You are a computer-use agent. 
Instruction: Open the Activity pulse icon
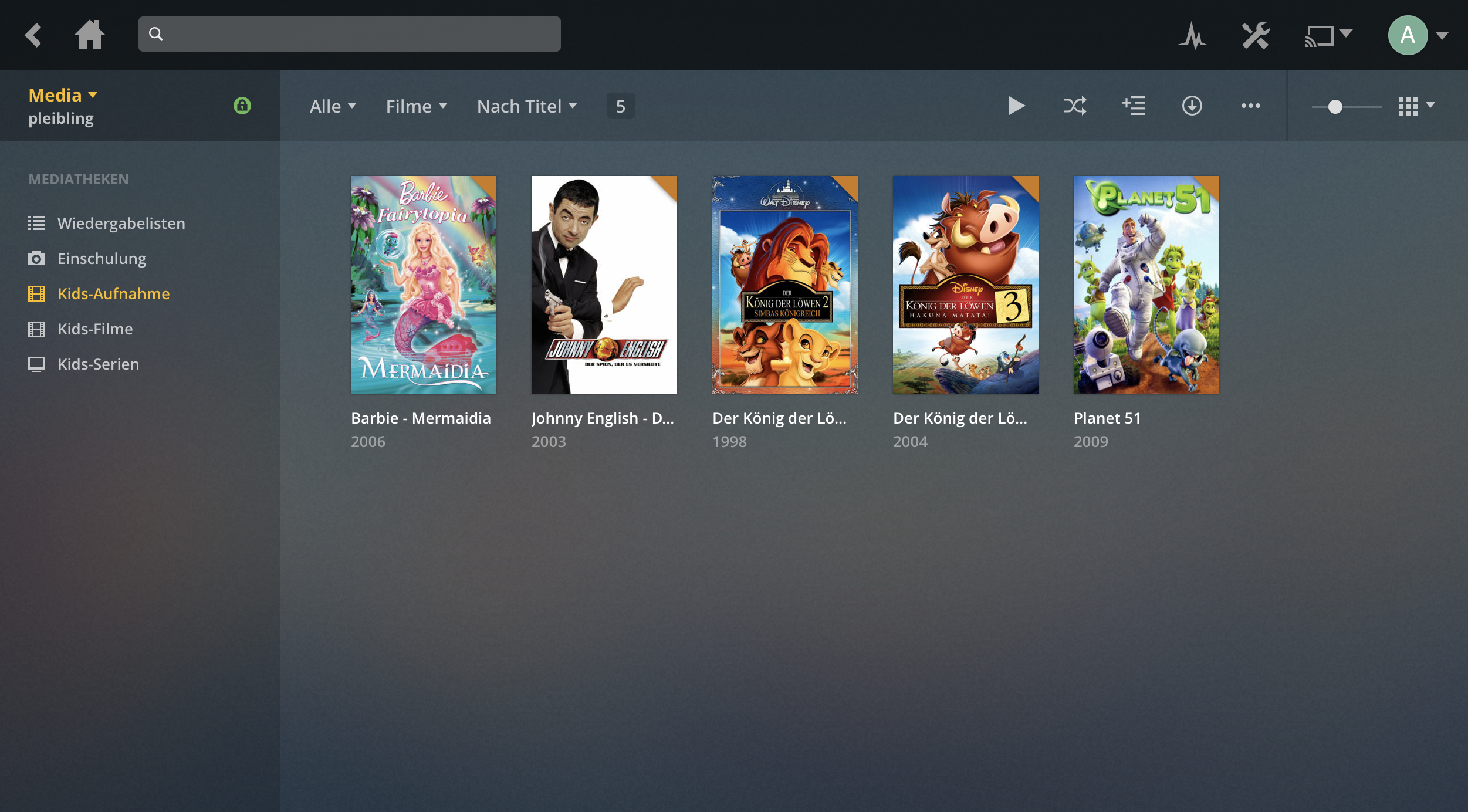[x=1192, y=35]
